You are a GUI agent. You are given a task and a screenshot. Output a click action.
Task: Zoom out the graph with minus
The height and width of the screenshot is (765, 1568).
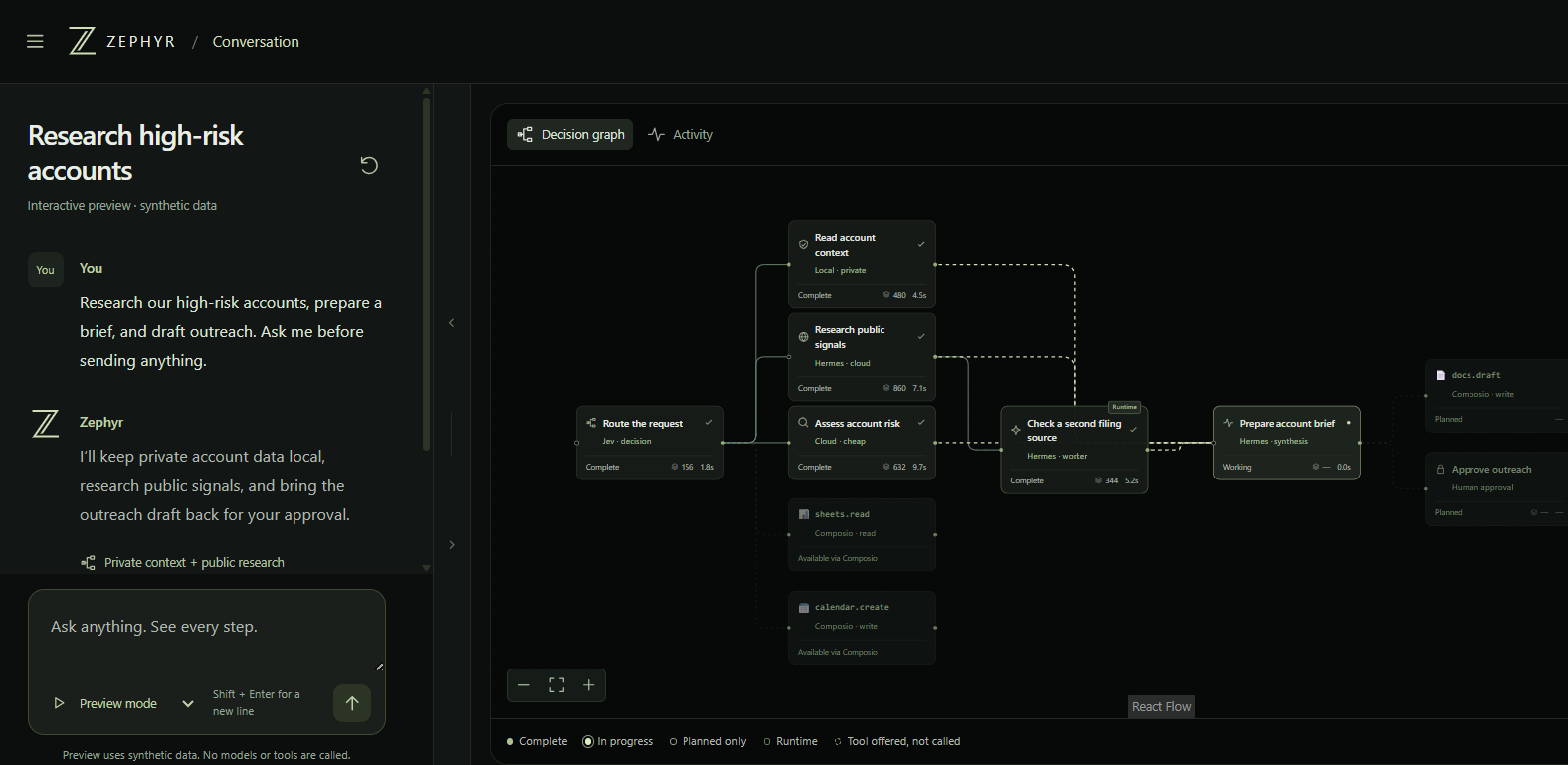click(524, 685)
